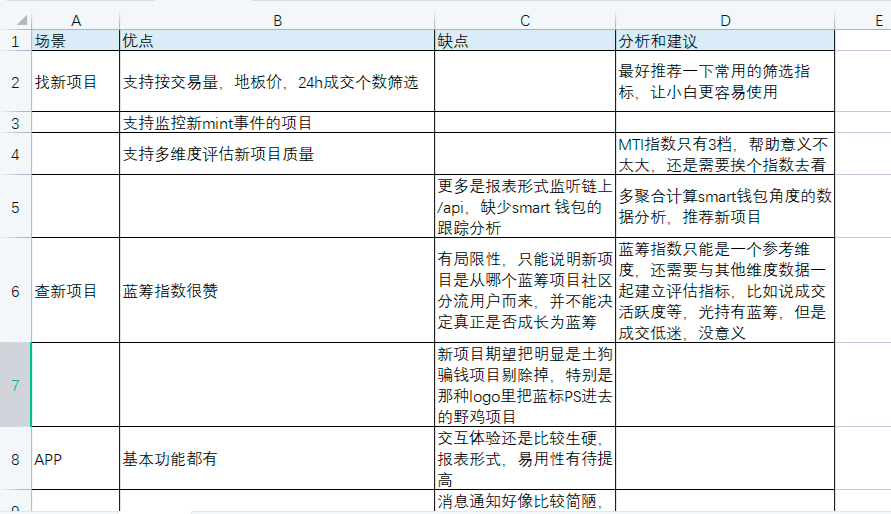The height and width of the screenshot is (514, 891).
Task: Select the cell 基本功能都有
Action: click(x=276, y=459)
